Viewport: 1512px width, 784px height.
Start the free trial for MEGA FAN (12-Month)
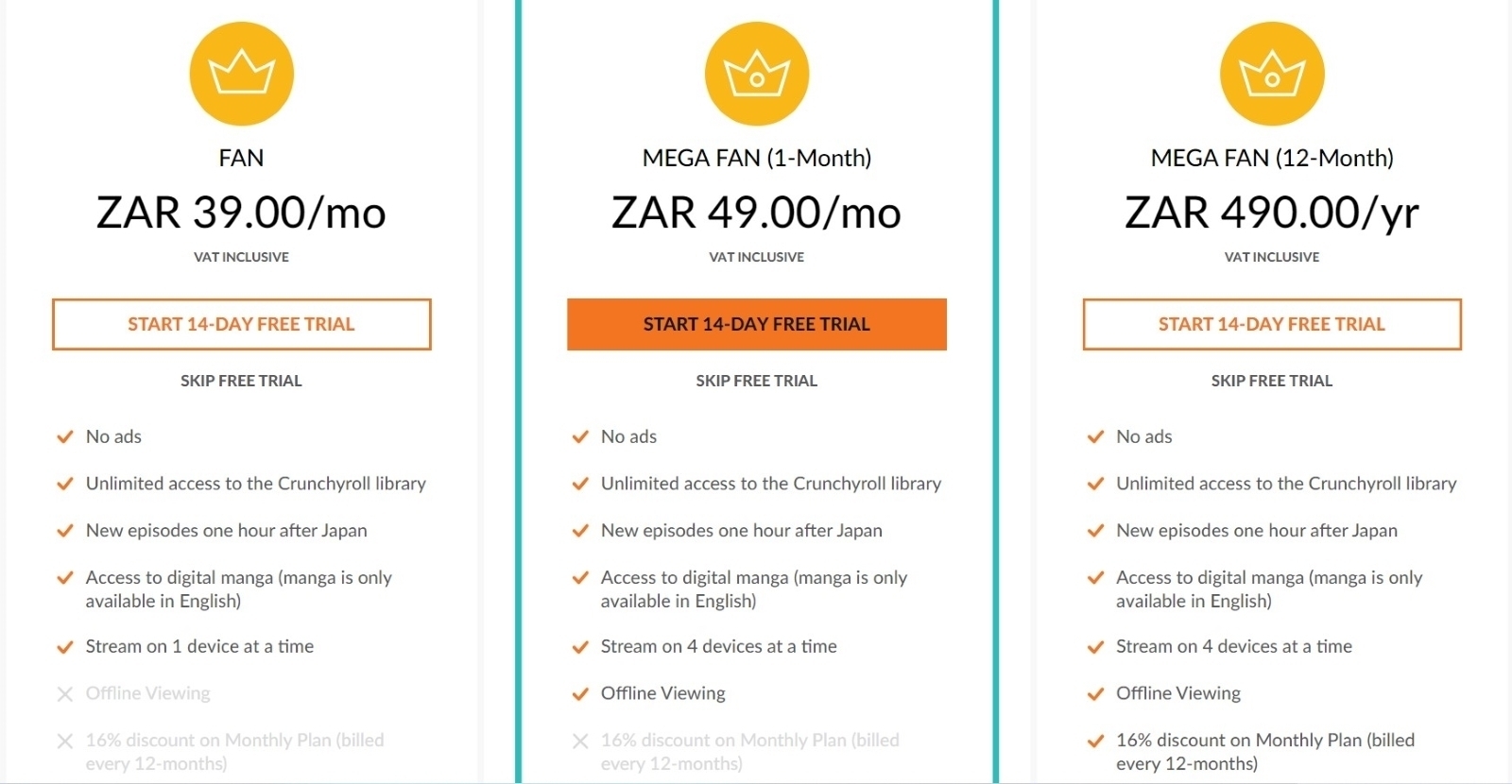point(1271,324)
